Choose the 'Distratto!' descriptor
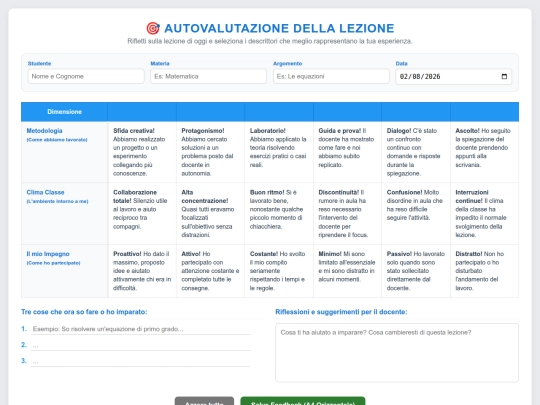This screenshot has width=540, height=405. click(484, 271)
